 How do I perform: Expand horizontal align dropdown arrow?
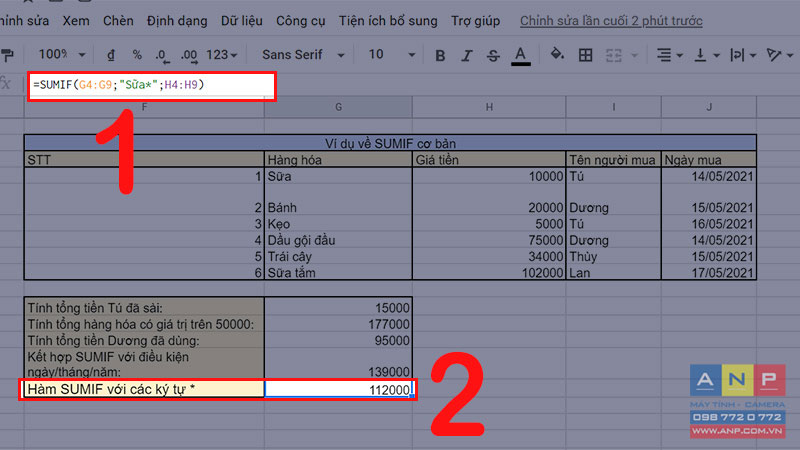point(679,55)
